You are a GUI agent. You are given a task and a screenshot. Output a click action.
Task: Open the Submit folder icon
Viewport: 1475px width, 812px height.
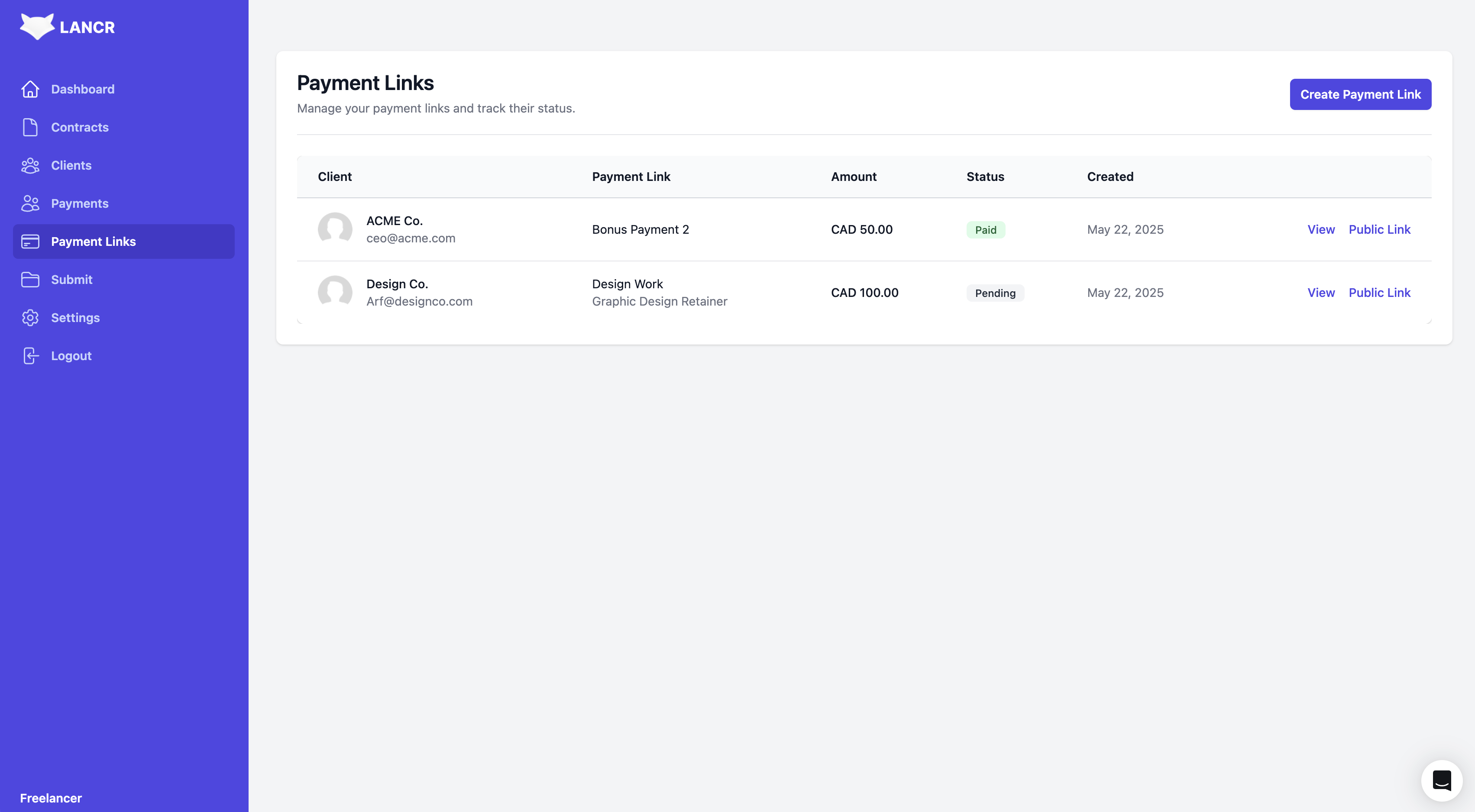pyautogui.click(x=30, y=279)
